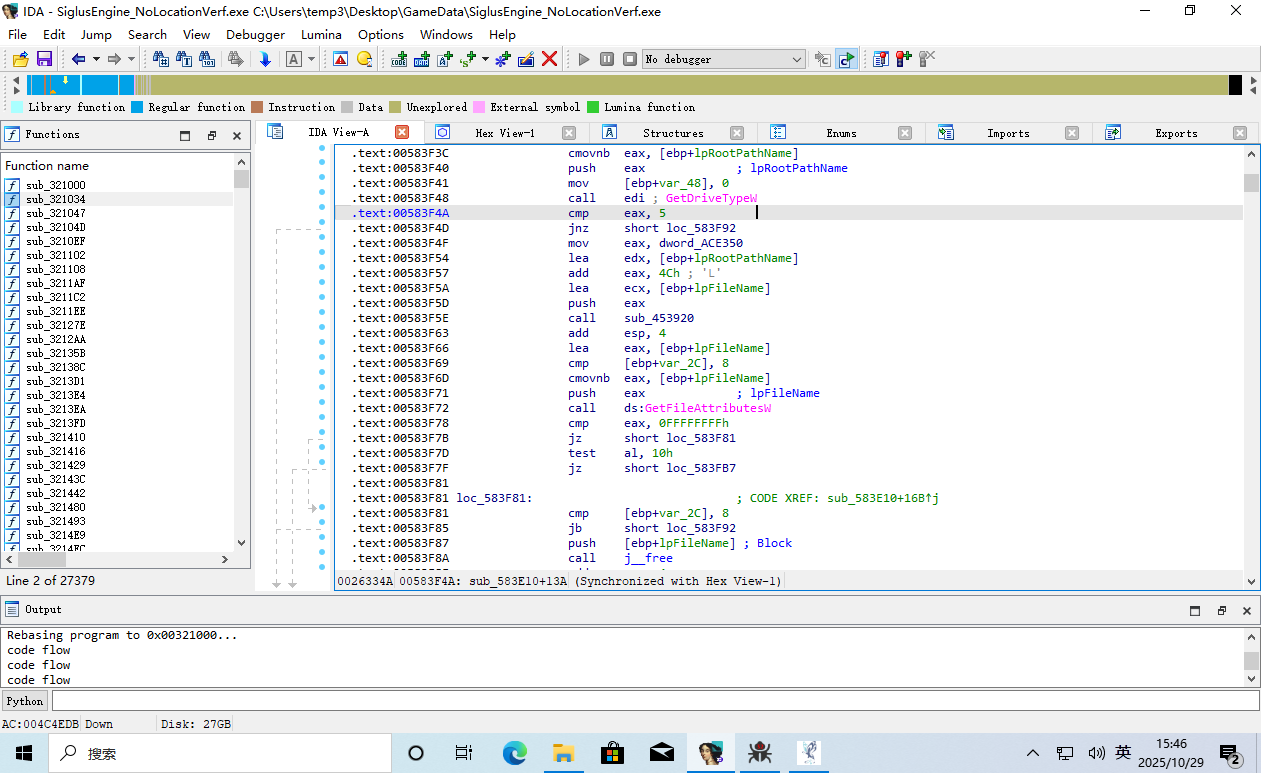
Task: Open the Debugger menu
Action: 255,34
